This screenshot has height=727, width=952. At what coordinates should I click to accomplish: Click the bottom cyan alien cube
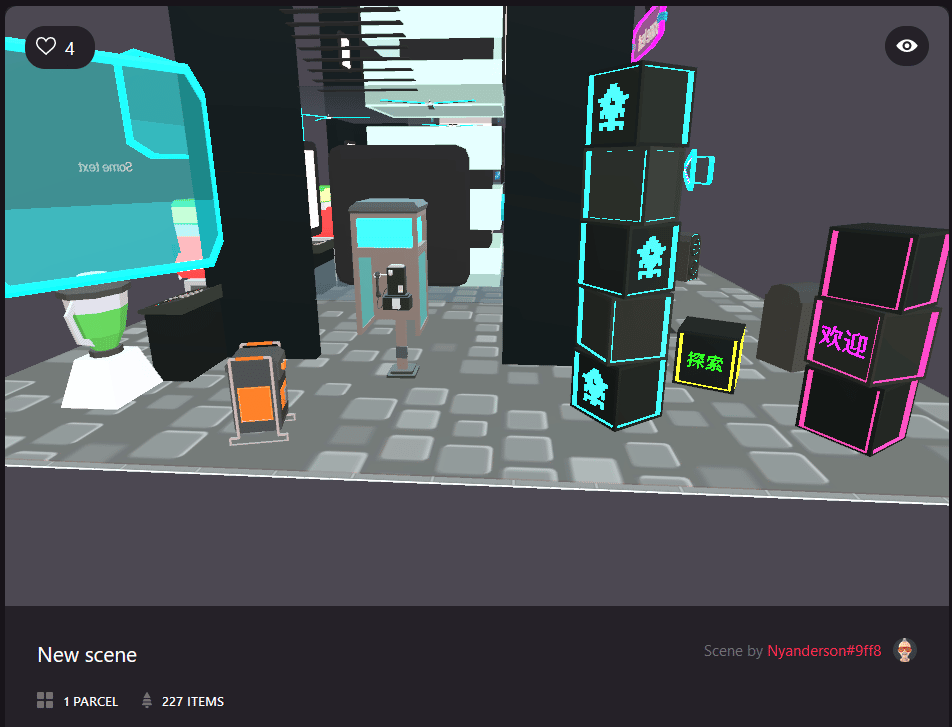pyautogui.click(x=614, y=389)
